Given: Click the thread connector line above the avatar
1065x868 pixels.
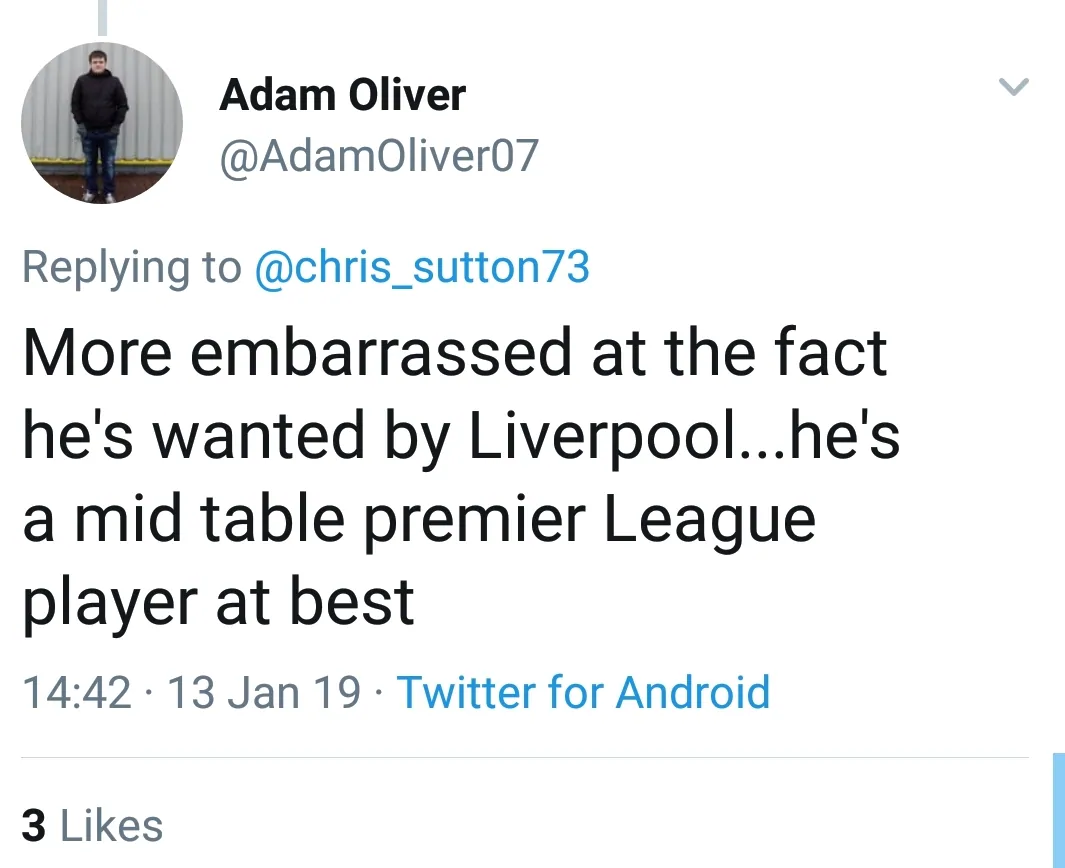Looking at the screenshot, I should (x=102, y=17).
